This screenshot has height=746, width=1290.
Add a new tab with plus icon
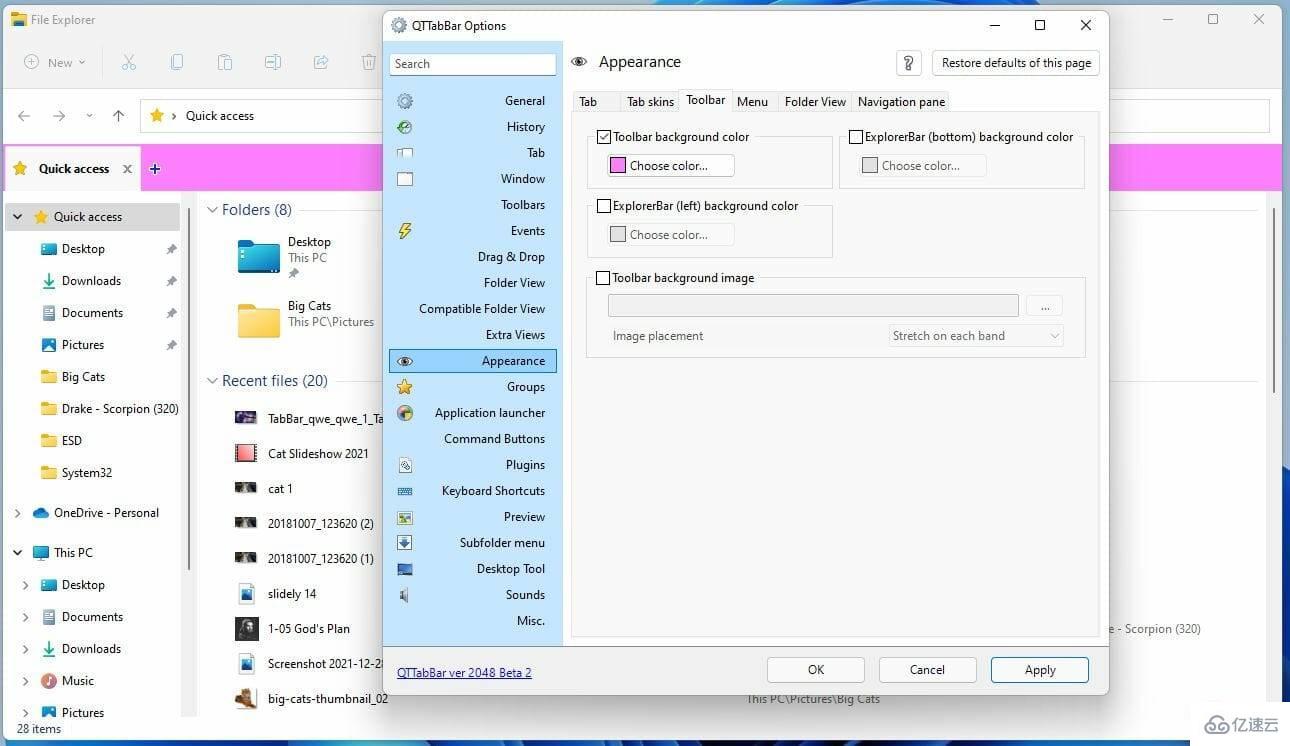click(155, 169)
